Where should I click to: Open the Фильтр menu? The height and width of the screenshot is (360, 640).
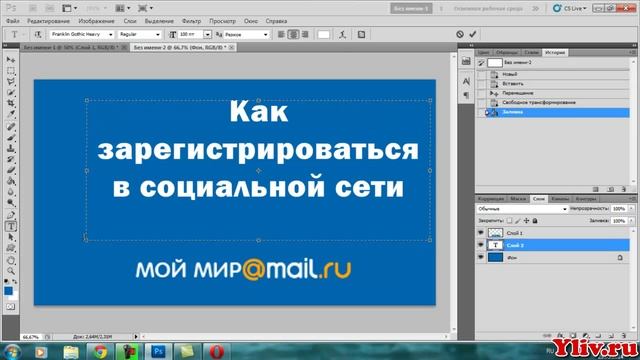click(191, 21)
